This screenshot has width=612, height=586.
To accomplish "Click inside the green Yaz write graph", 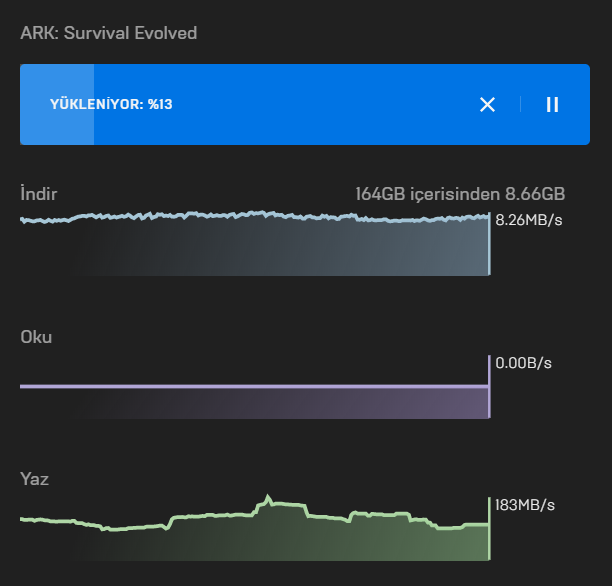I will coord(300,540).
